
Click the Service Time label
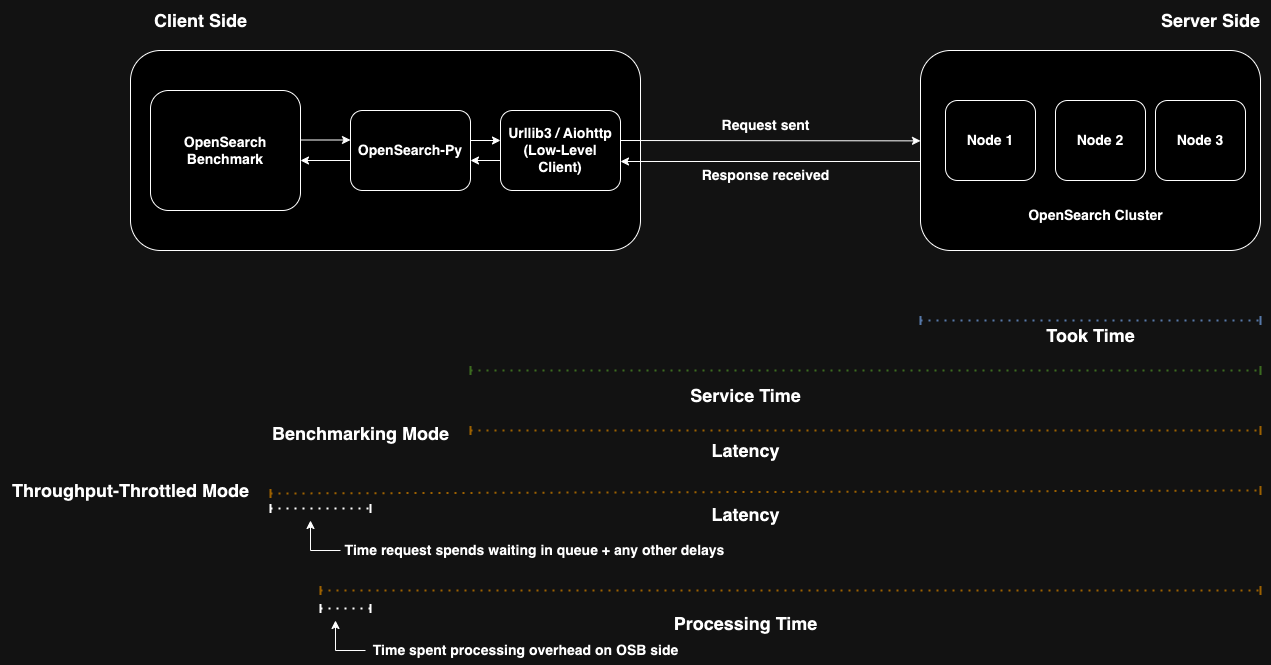745,396
